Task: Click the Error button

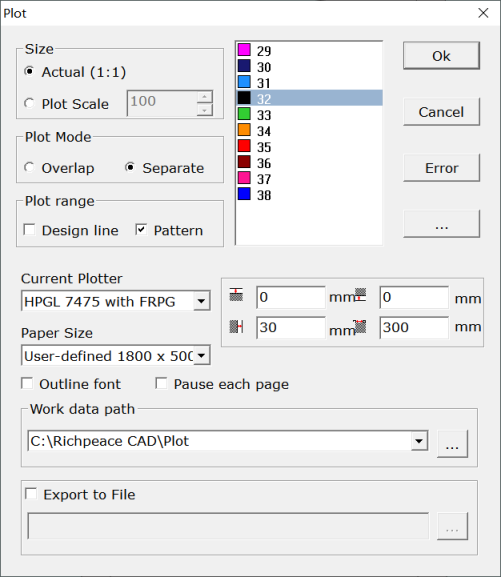Action: 441,168
